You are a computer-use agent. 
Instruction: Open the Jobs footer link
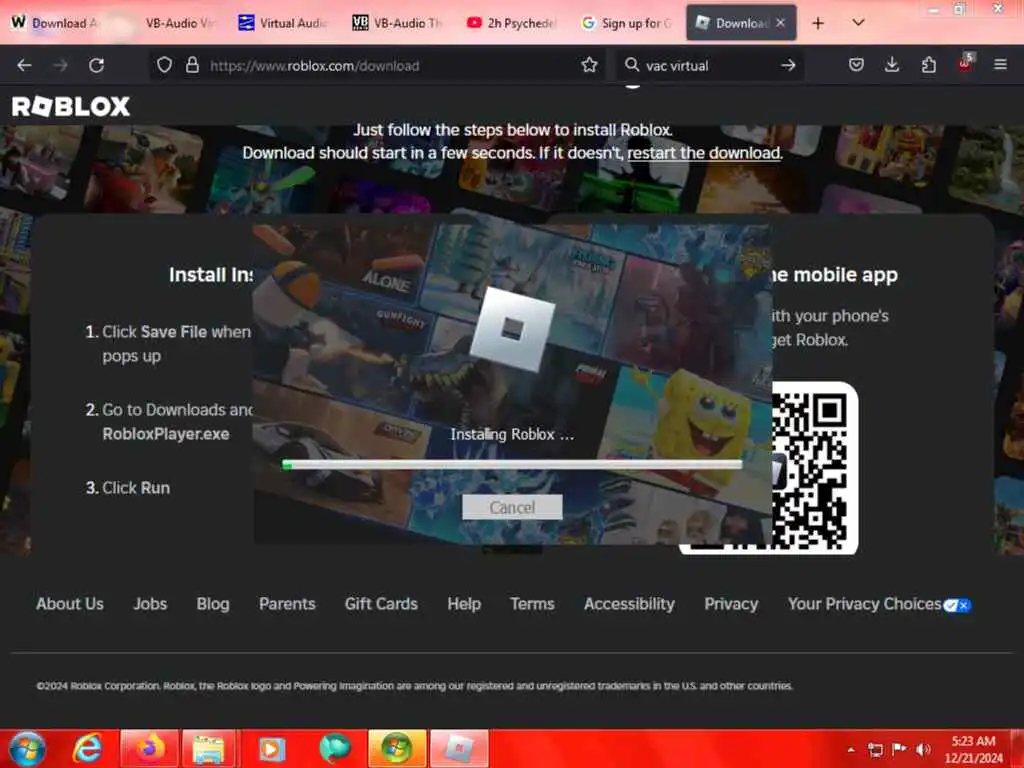(x=150, y=604)
